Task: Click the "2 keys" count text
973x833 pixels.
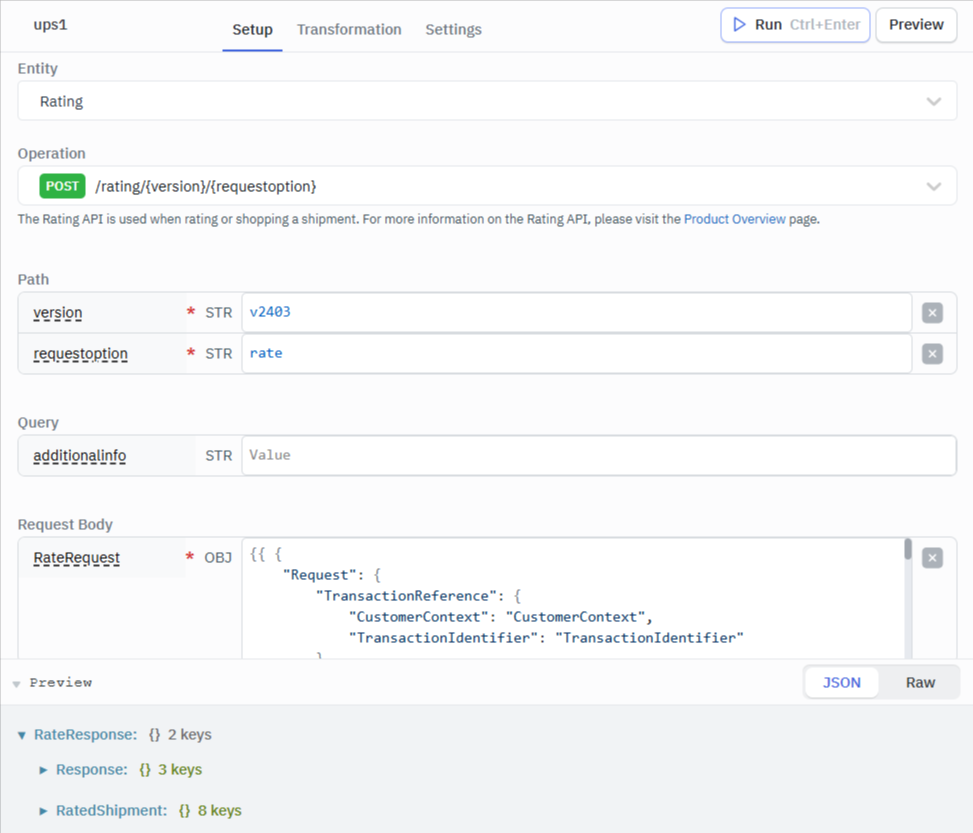Action: 190,735
